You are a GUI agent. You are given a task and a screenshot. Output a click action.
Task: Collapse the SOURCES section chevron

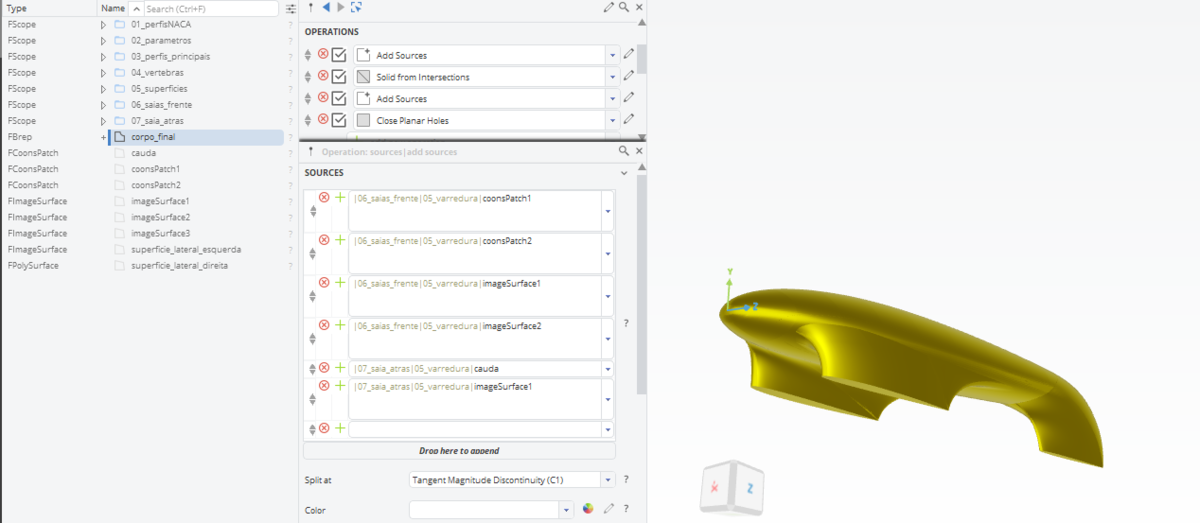coord(624,173)
